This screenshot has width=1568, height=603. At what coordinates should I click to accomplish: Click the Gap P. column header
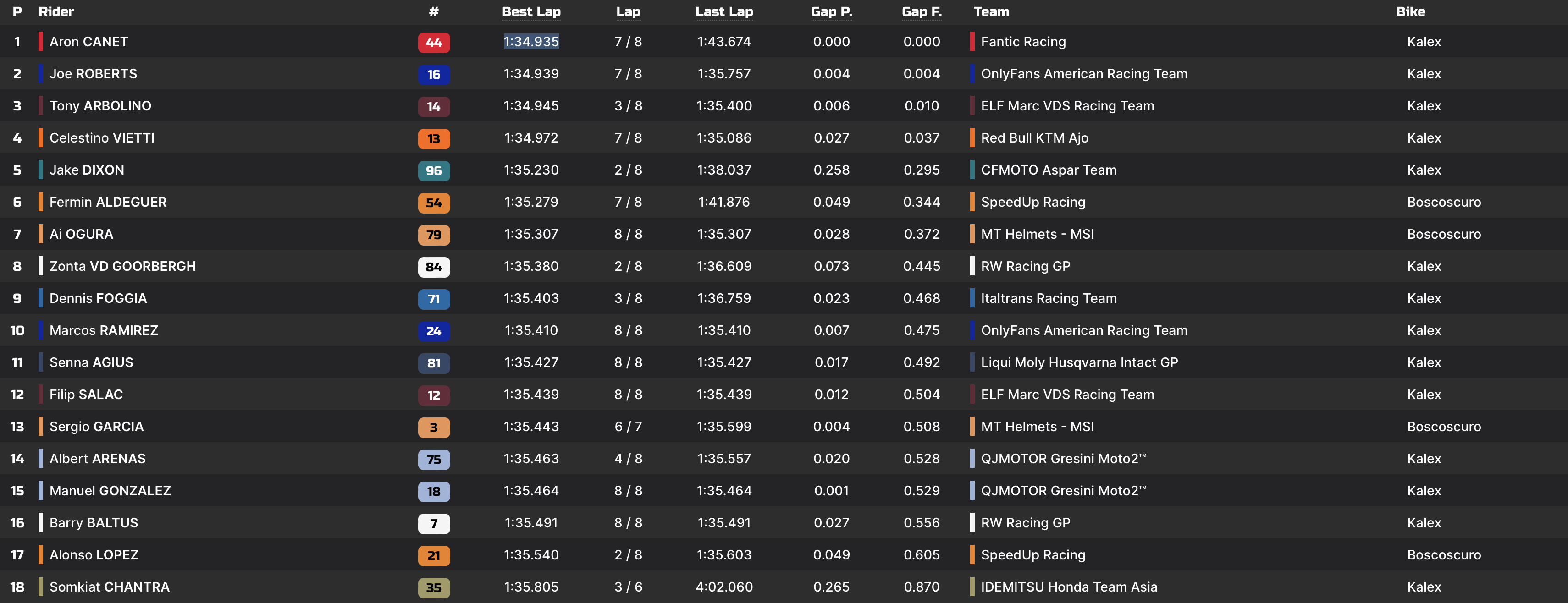[x=831, y=11]
